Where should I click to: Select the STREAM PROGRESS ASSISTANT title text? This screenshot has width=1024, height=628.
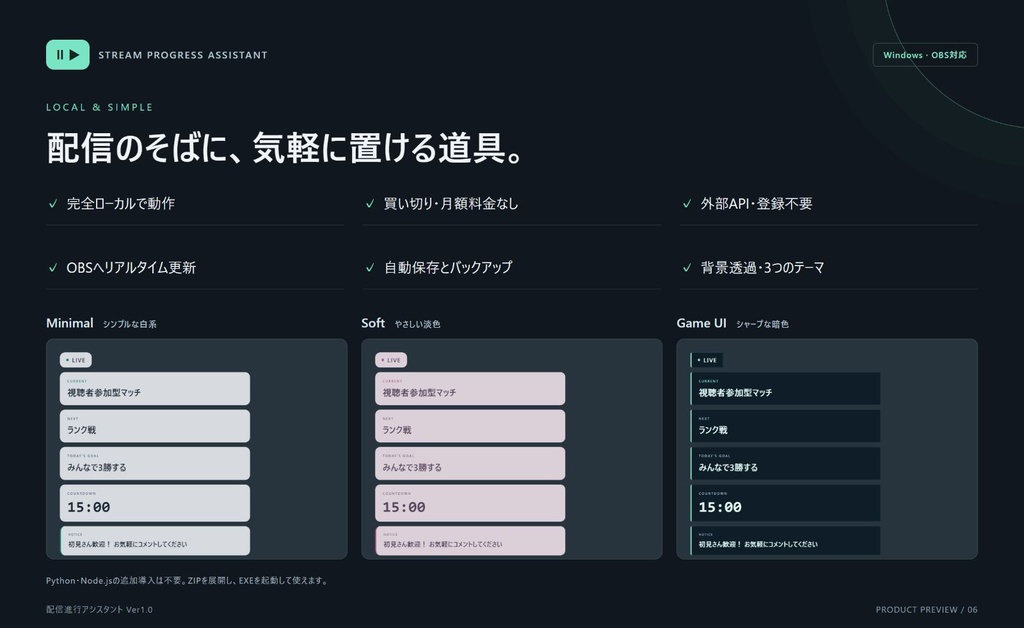tap(183, 55)
